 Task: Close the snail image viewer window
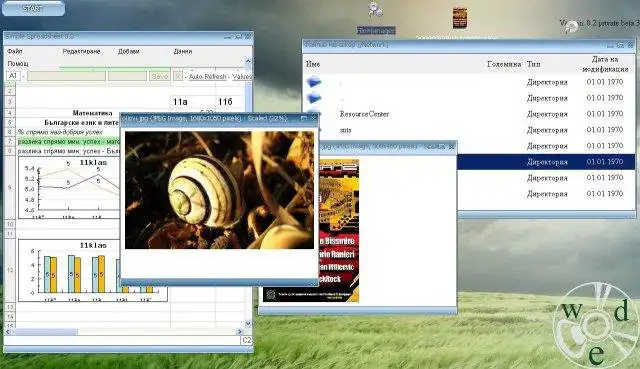click(313, 118)
